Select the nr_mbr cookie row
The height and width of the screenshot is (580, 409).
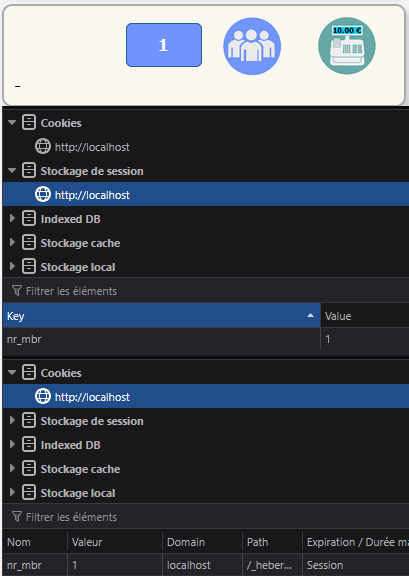tap(206, 565)
